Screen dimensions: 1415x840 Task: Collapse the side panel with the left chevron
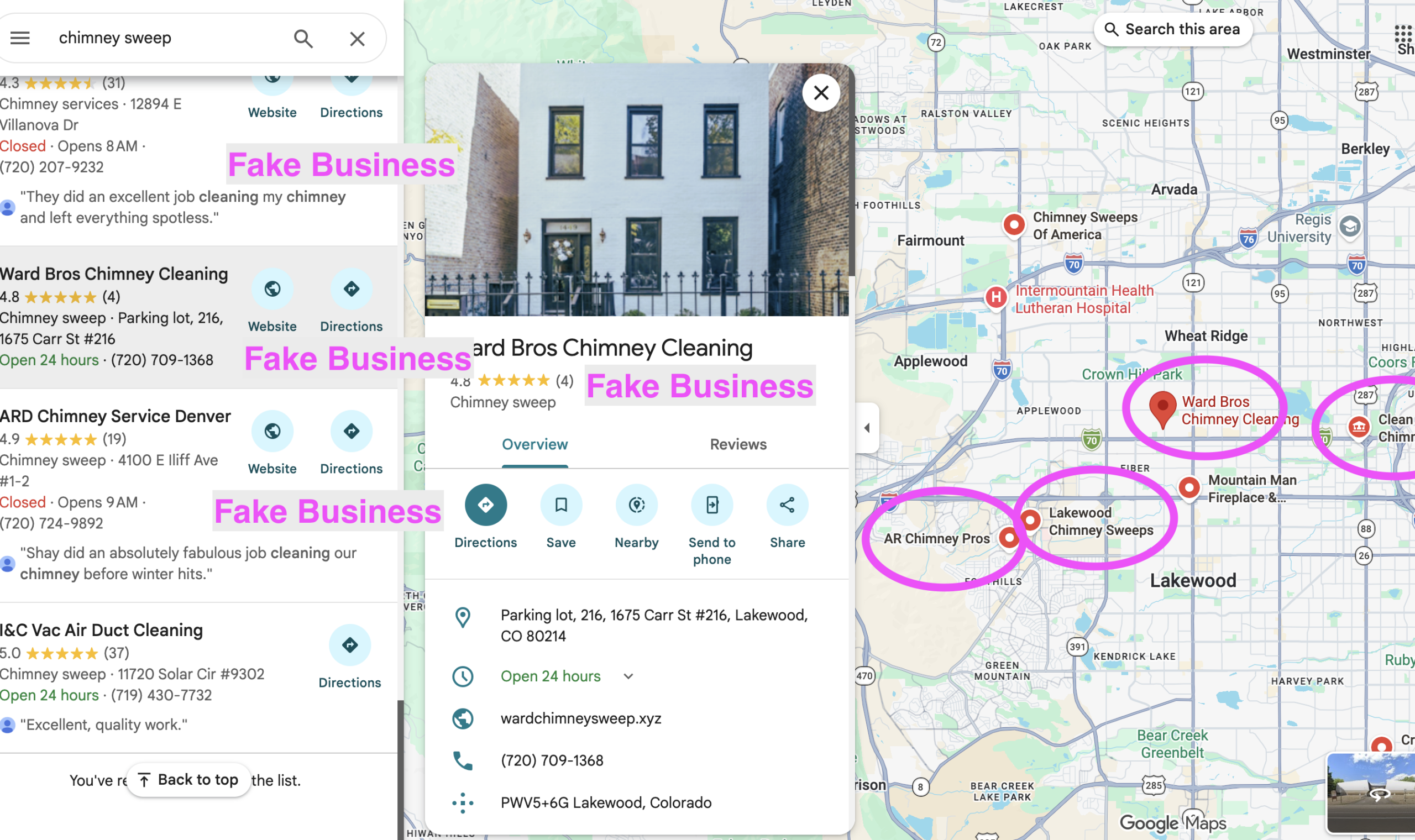pos(867,427)
